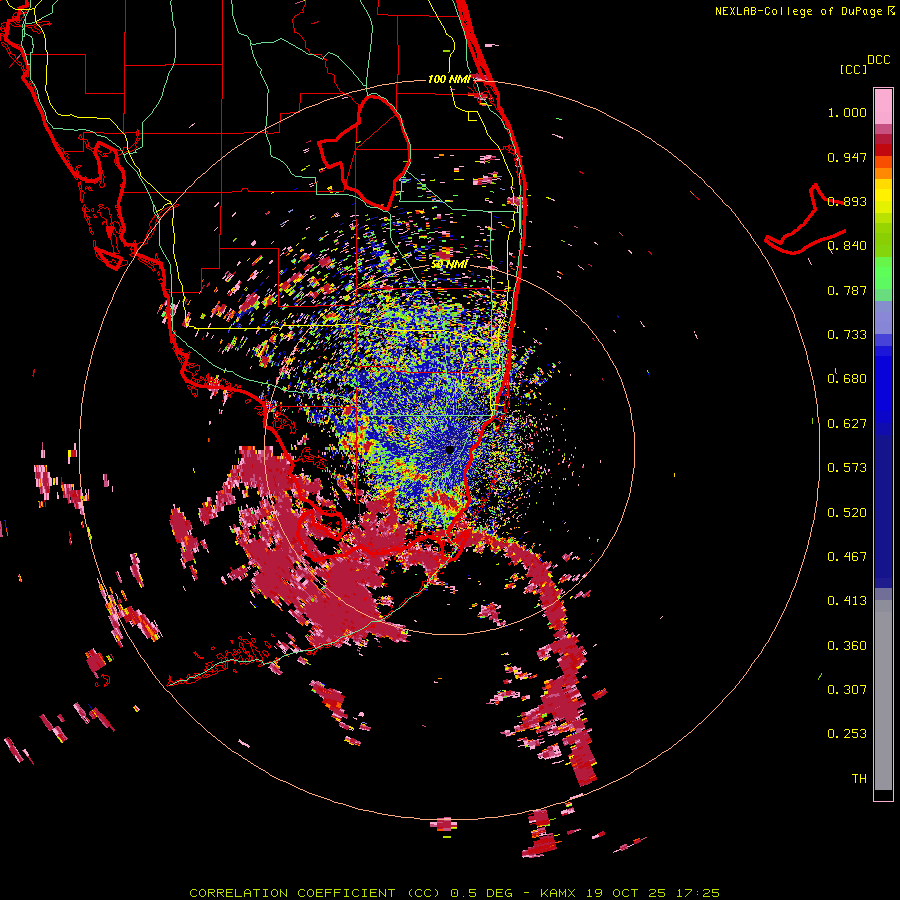This screenshot has width=900, height=900.
Task: Click the CORRELATION COEFFICIENT (CC) caption text
Action: (x=316, y=893)
